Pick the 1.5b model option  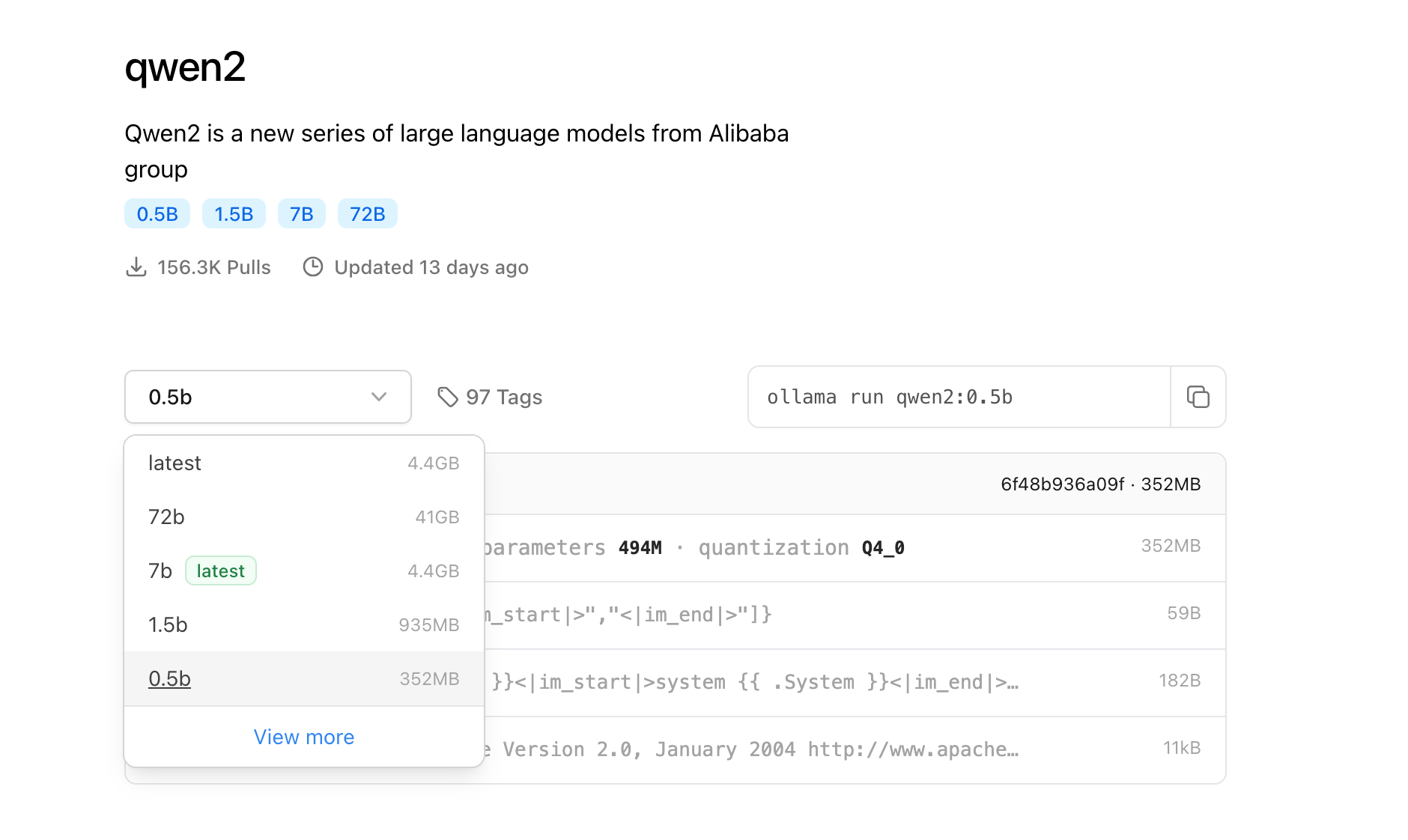click(303, 625)
